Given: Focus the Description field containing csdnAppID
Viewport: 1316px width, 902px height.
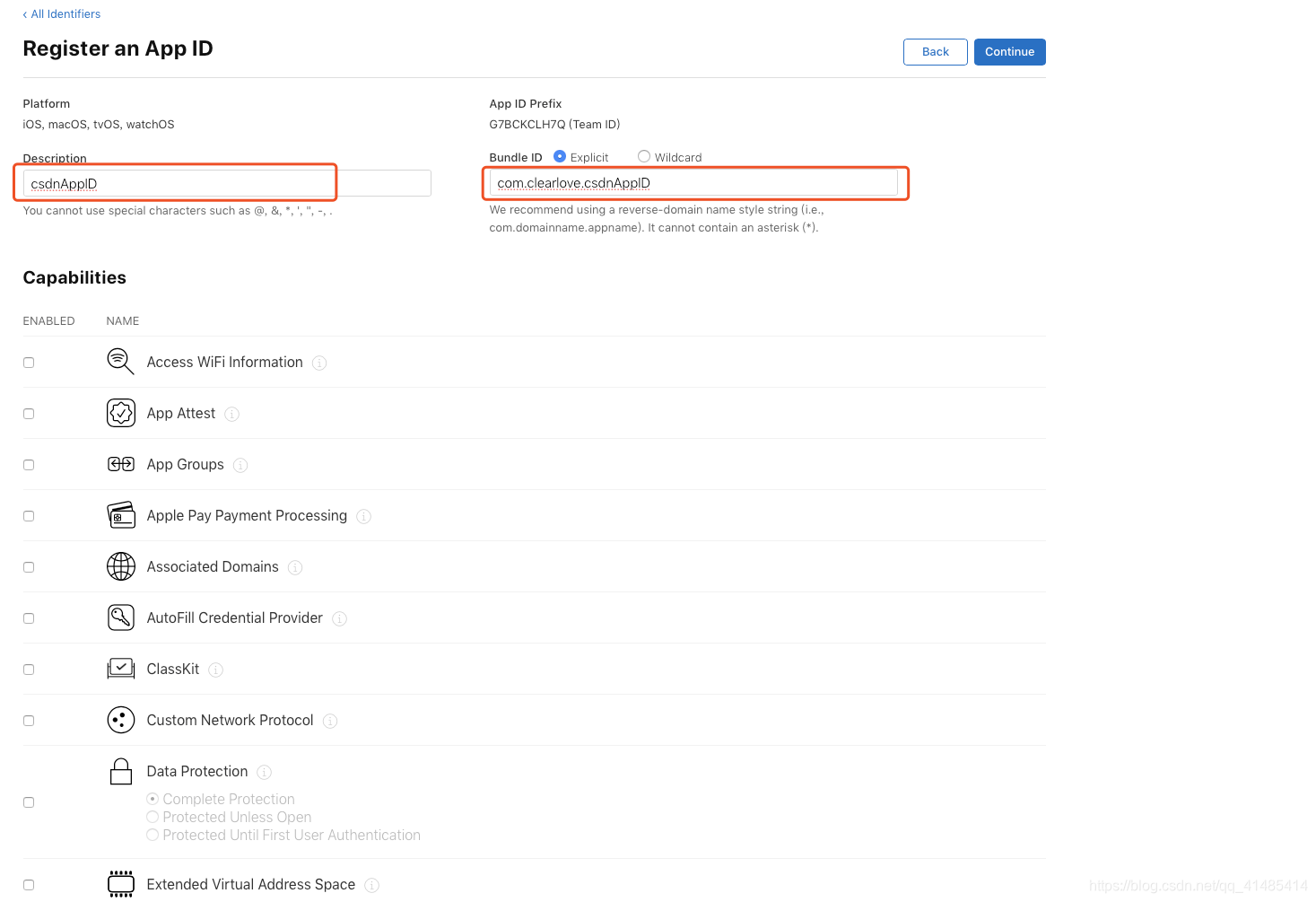Looking at the screenshot, I should coord(227,183).
